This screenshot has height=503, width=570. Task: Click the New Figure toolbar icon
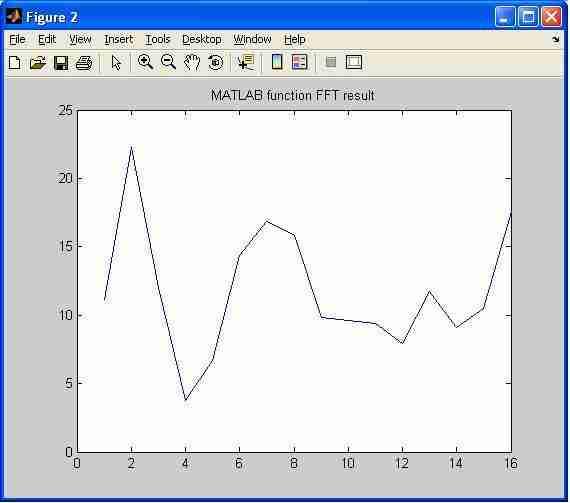point(15,63)
